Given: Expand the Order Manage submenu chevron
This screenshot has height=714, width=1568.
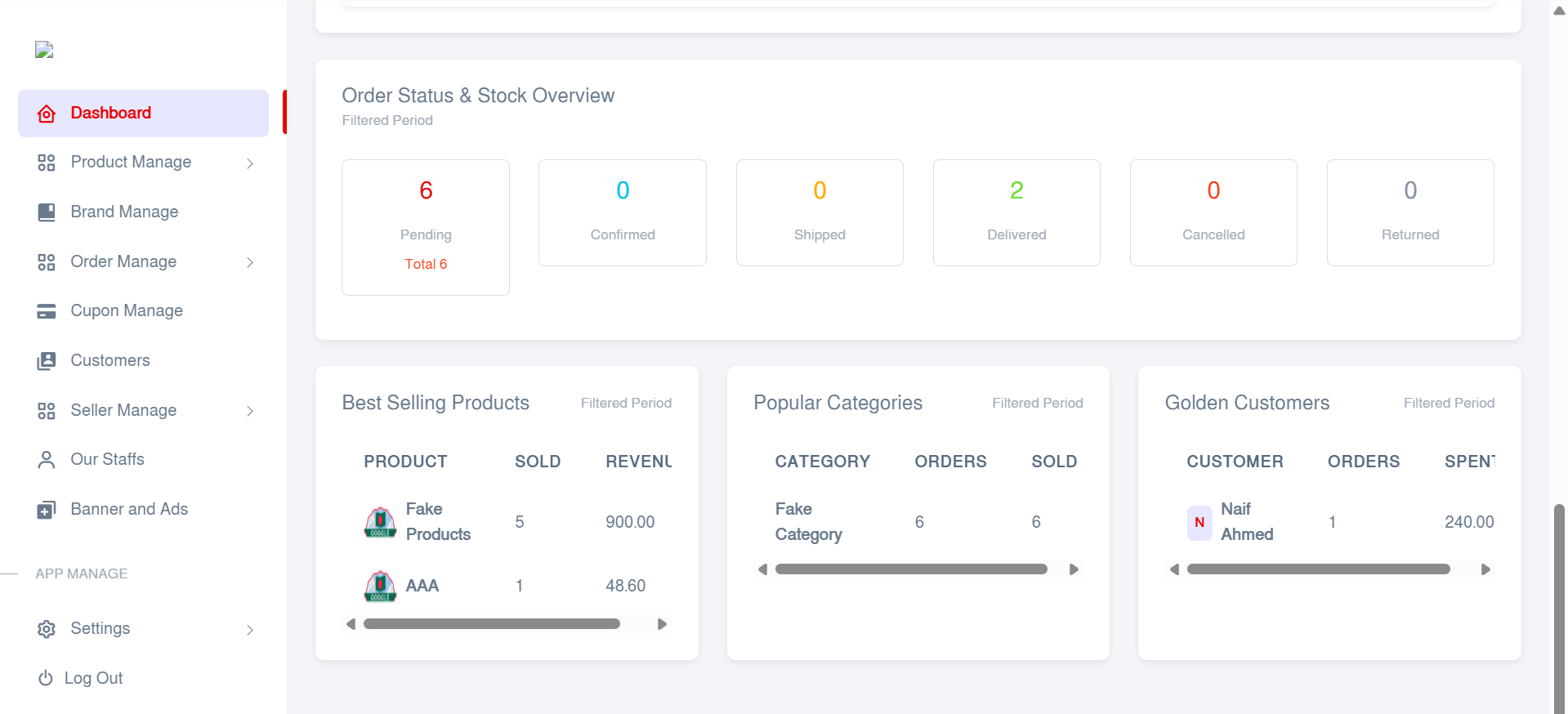Looking at the screenshot, I should click(250, 262).
